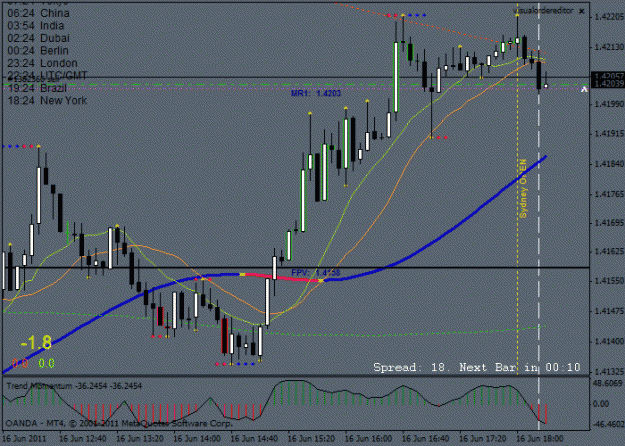This screenshot has height=446, width=625.
Task: Click the 1.42039 price tag
Action: tap(607, 83)
